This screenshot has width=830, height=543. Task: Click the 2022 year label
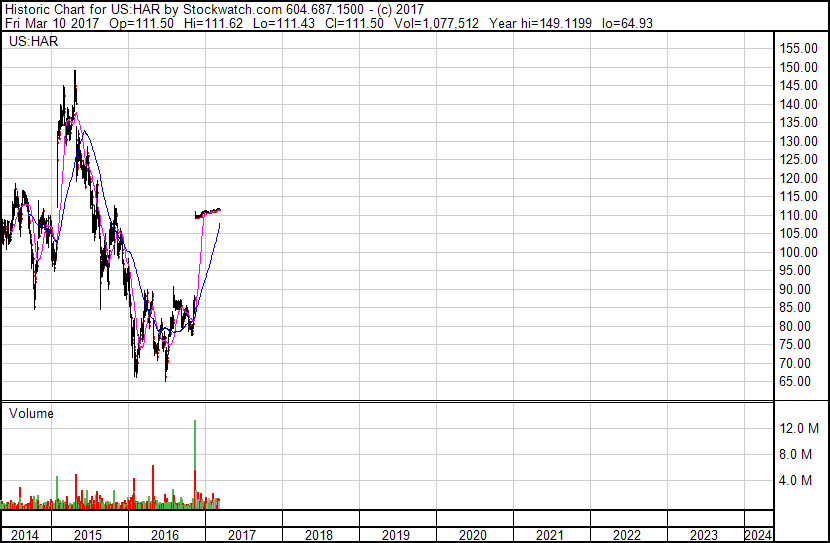[x=627, y=535]
